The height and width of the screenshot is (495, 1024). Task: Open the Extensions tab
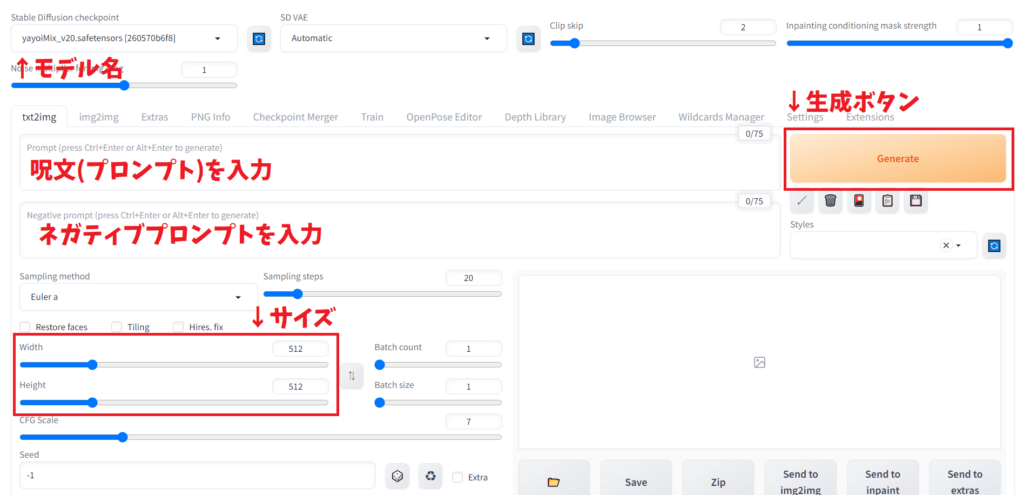[x=871, y=118]
